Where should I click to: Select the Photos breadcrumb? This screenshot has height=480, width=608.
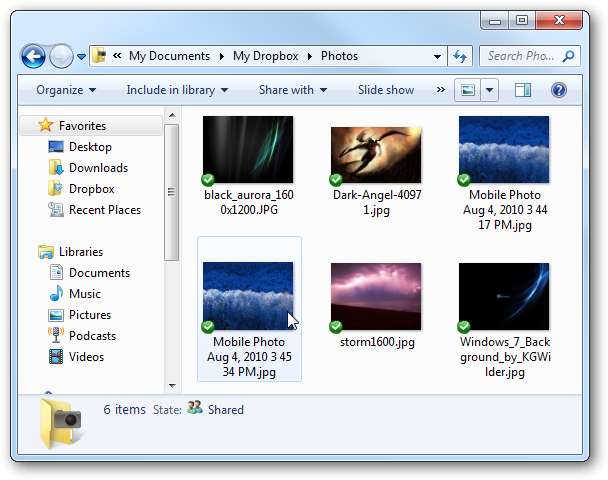pyautogui.click(x=339, y=56)
